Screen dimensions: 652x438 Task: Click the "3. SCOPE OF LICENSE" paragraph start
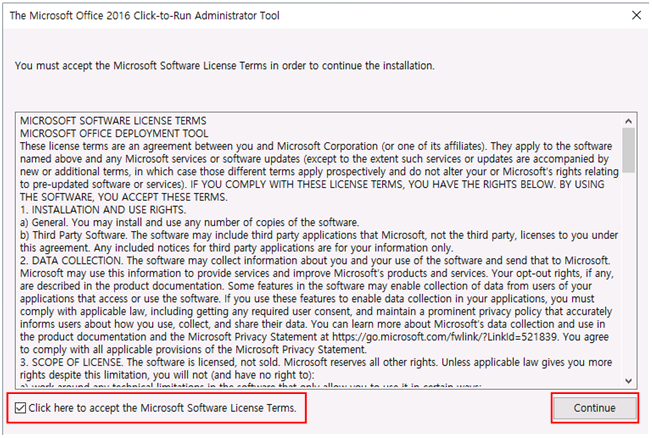[x=71, y=362]
